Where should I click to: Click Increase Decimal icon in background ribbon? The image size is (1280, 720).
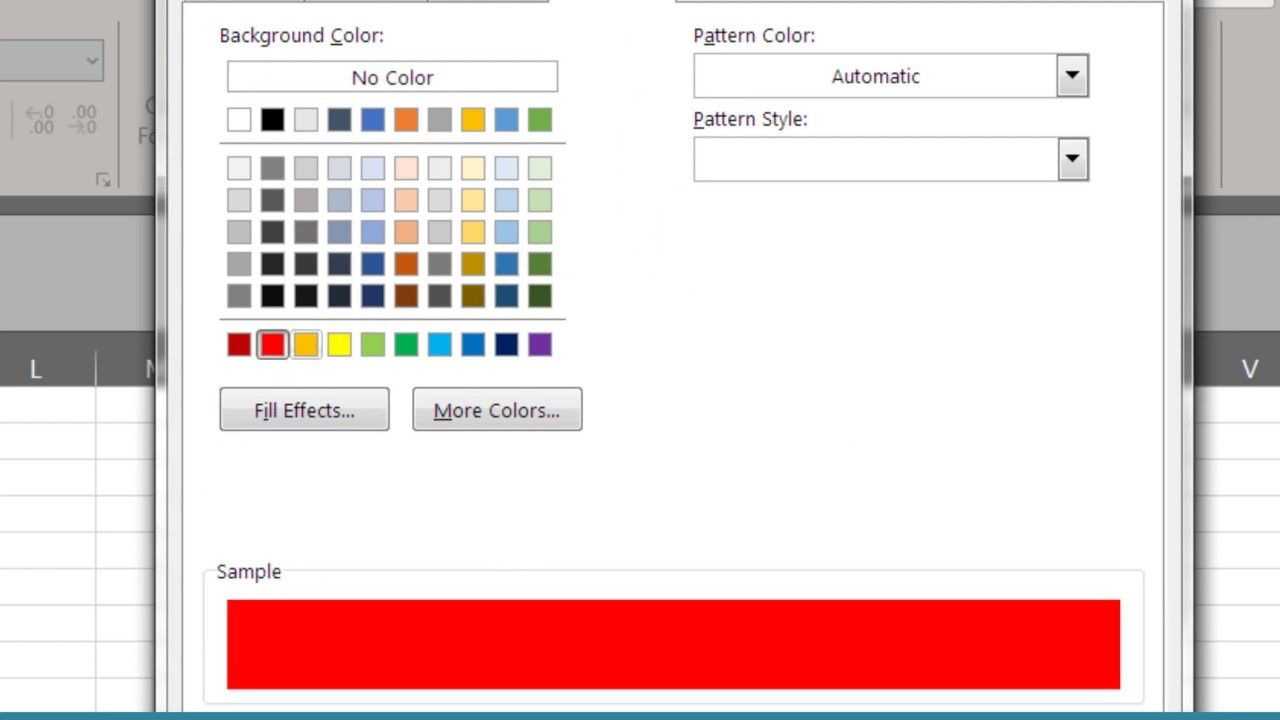(40, 119)
